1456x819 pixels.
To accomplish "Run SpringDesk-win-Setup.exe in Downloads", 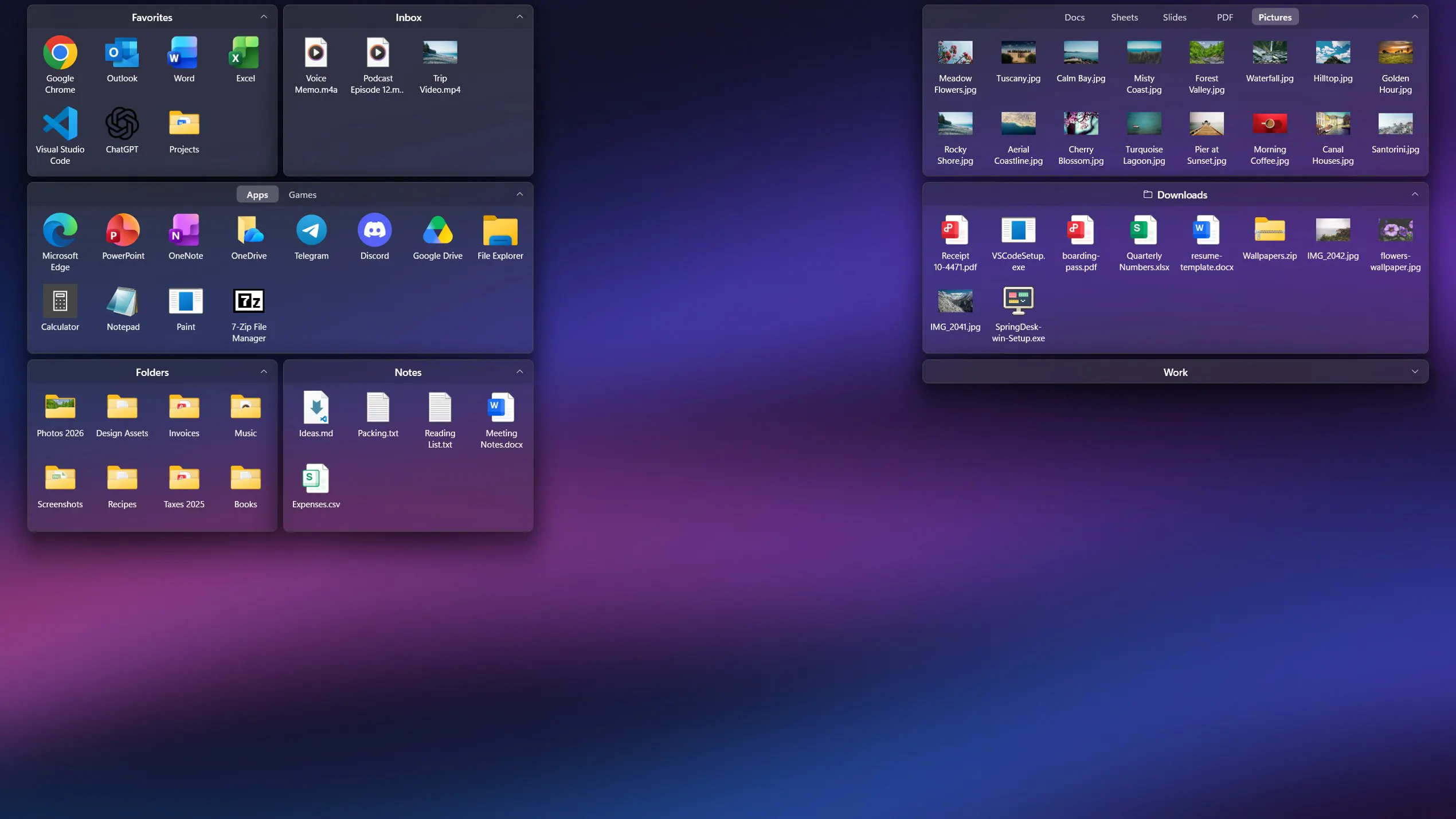I will click(1018, 301).
